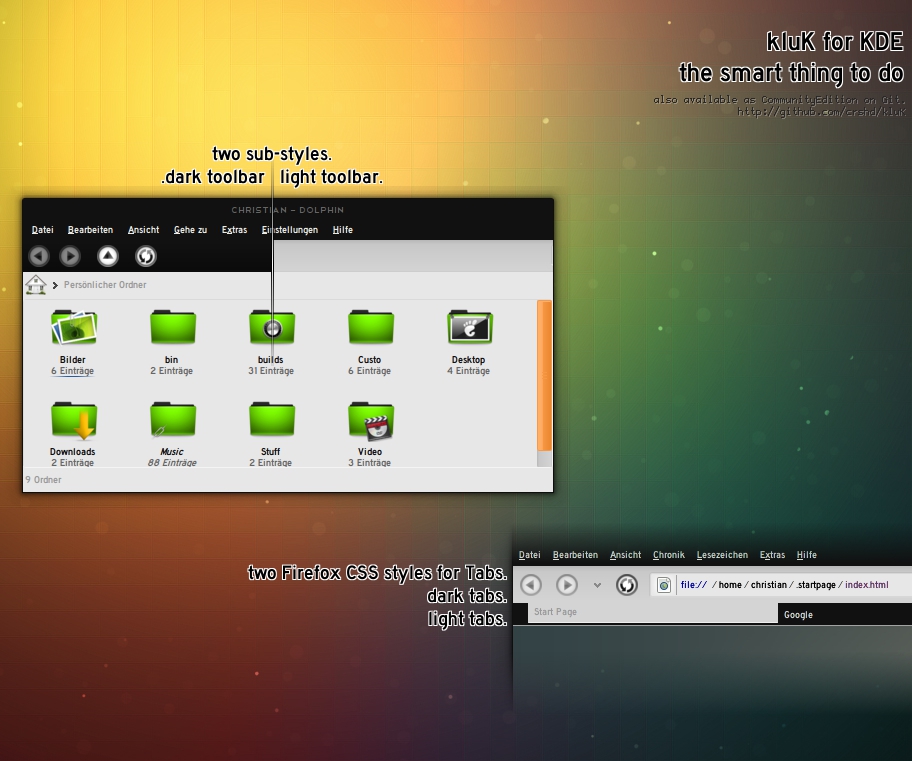Open the builds folder
Viewport: 912px width, 761px height.
272,328
